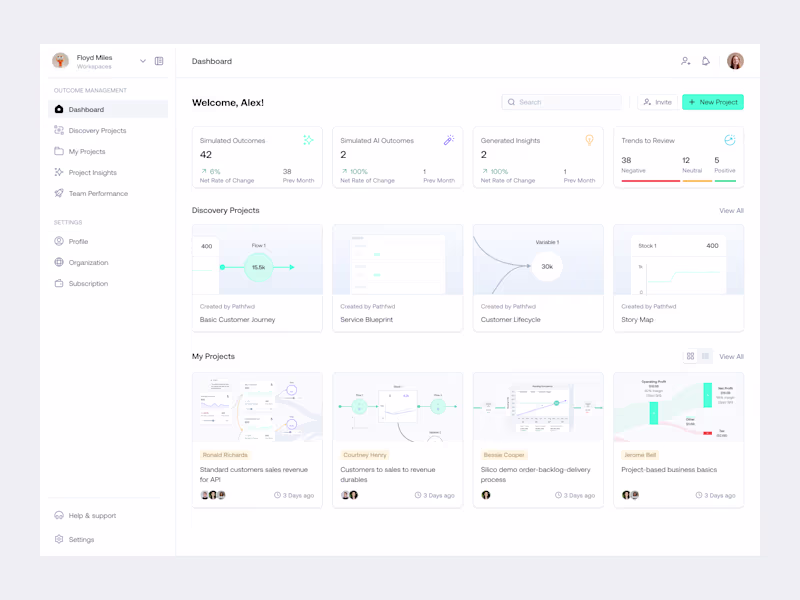The height and width of the screenshot is (600, 800).
Task: Expand the workspace switcher for Floyd Miles
Action: click(143, 60)
